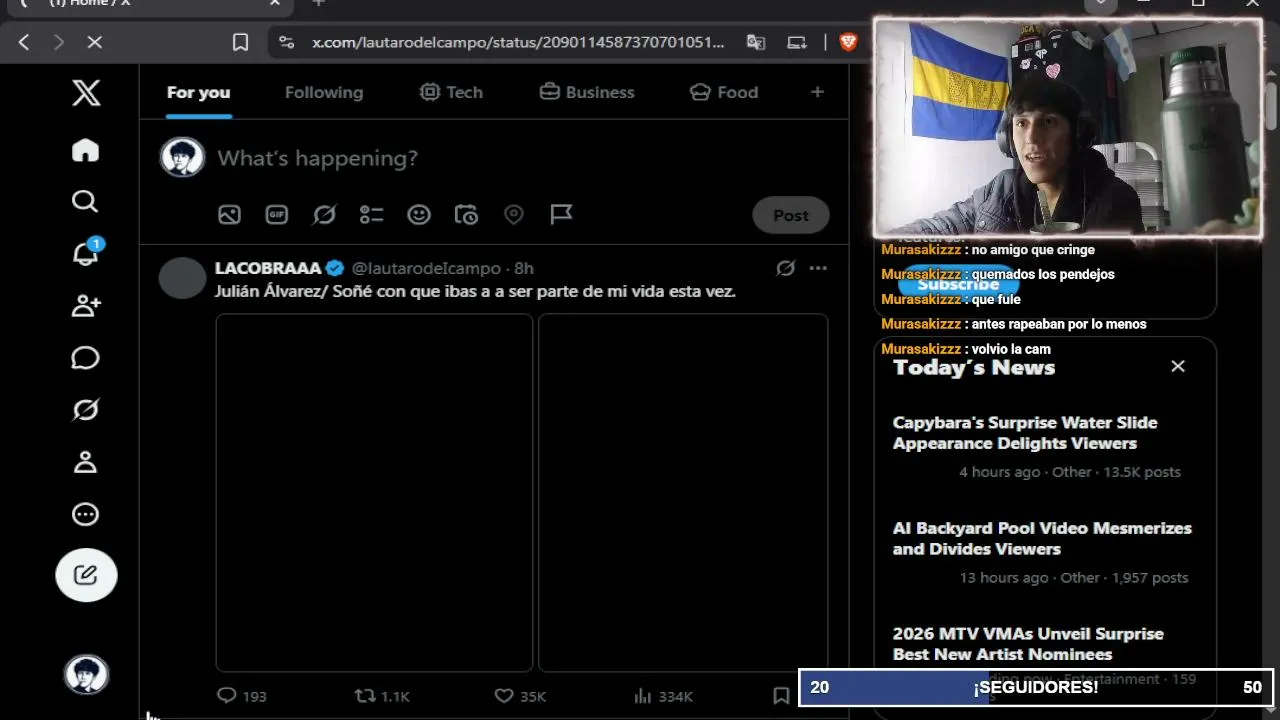The width and height of the screenshot is (1280, 720).
Task: Open Chat messages in the sidebar
Action: [x=85, y=358]
